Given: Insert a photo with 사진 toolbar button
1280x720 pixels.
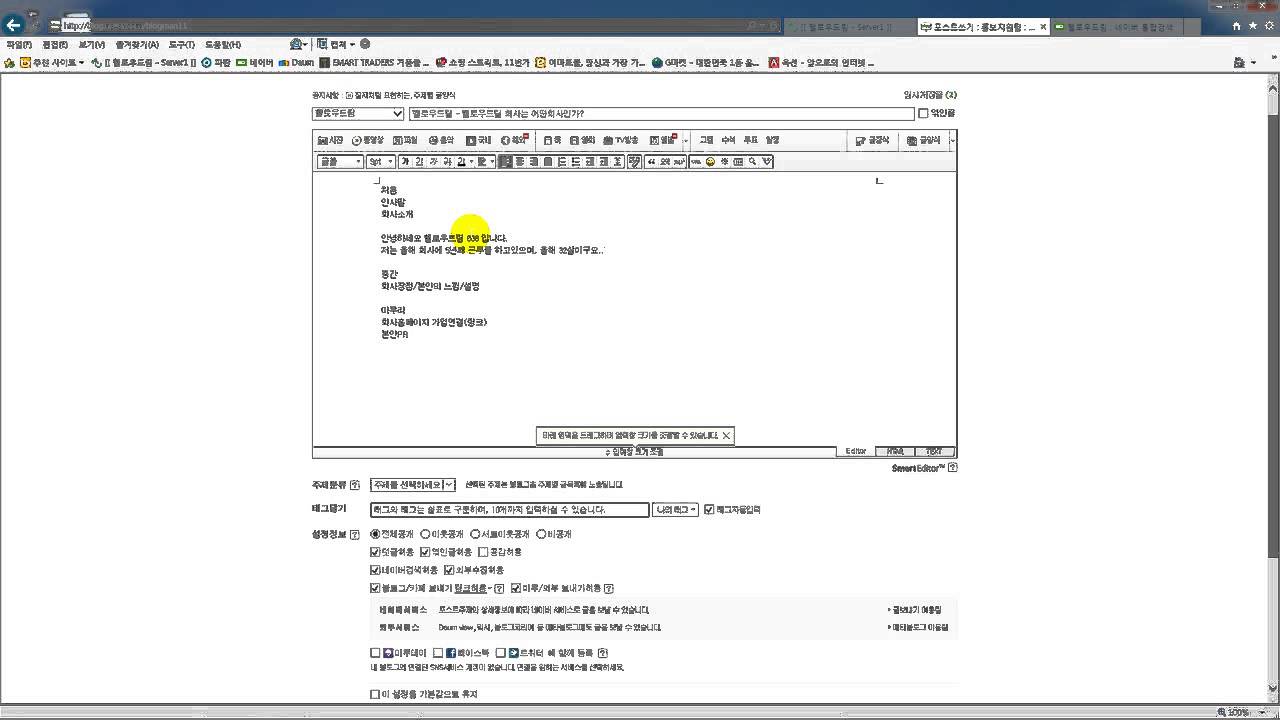Looking at the screenshot, I should coord(331,140).
